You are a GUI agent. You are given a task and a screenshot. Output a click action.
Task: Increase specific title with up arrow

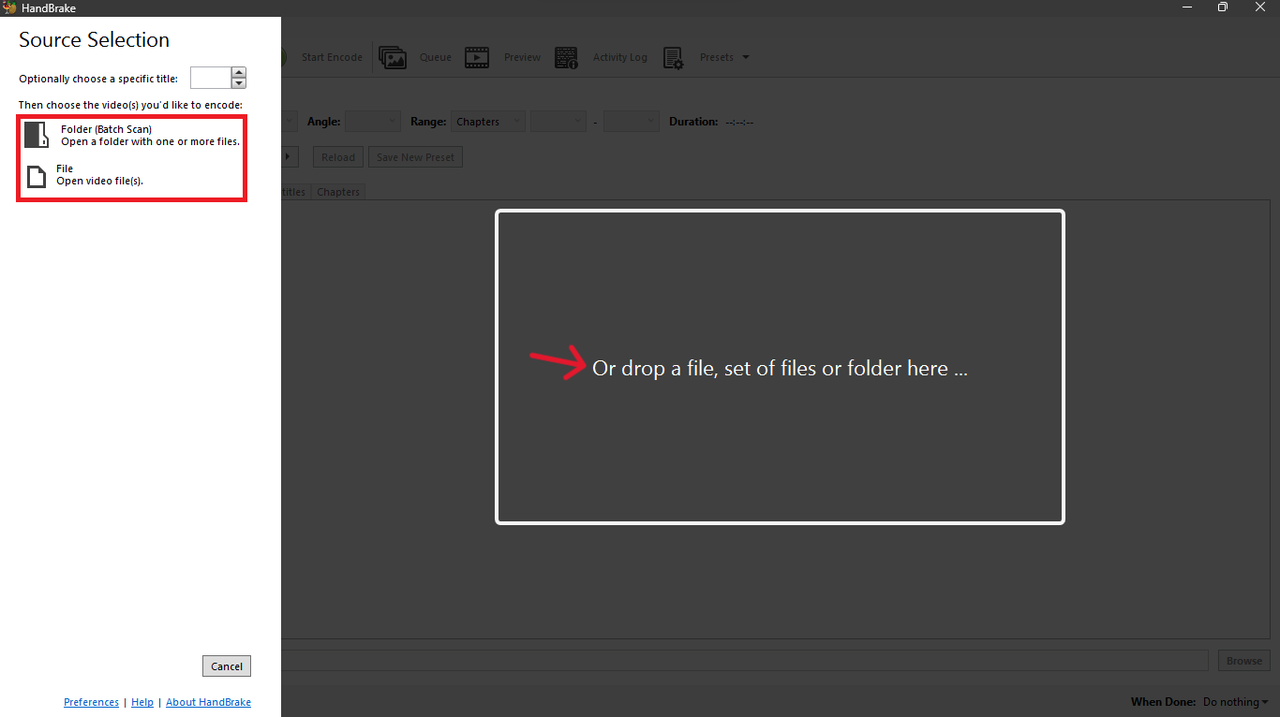(239, 73)
